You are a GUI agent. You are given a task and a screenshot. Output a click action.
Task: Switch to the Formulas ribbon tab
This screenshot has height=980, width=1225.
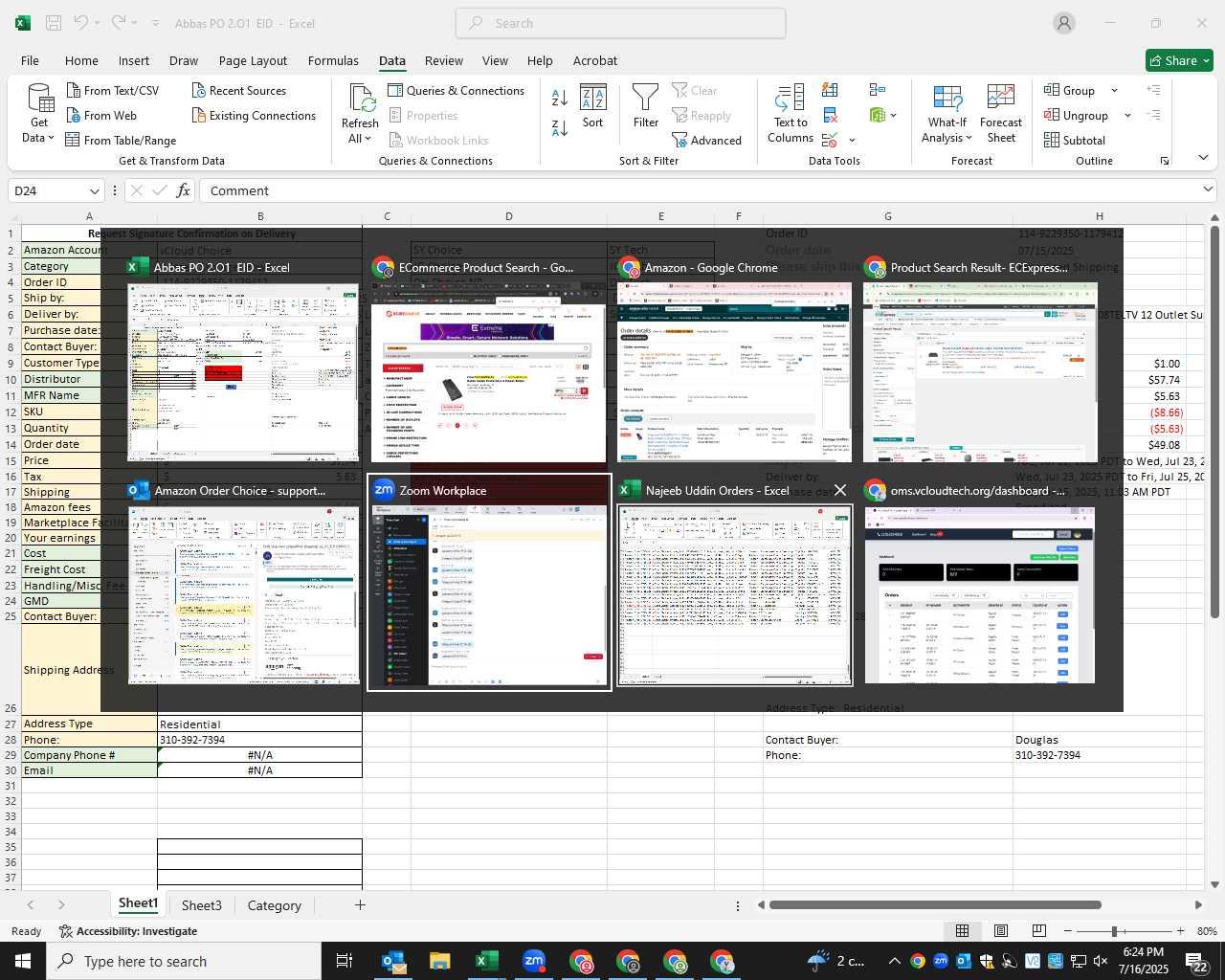pos(333,60)
